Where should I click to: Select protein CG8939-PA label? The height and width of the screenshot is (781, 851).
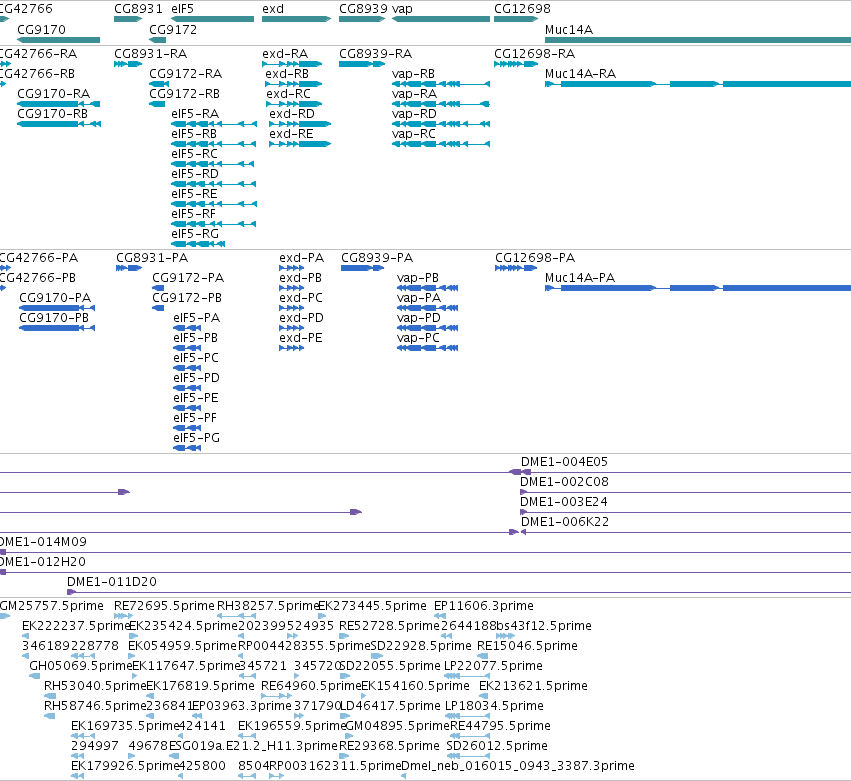coord(377,258)
